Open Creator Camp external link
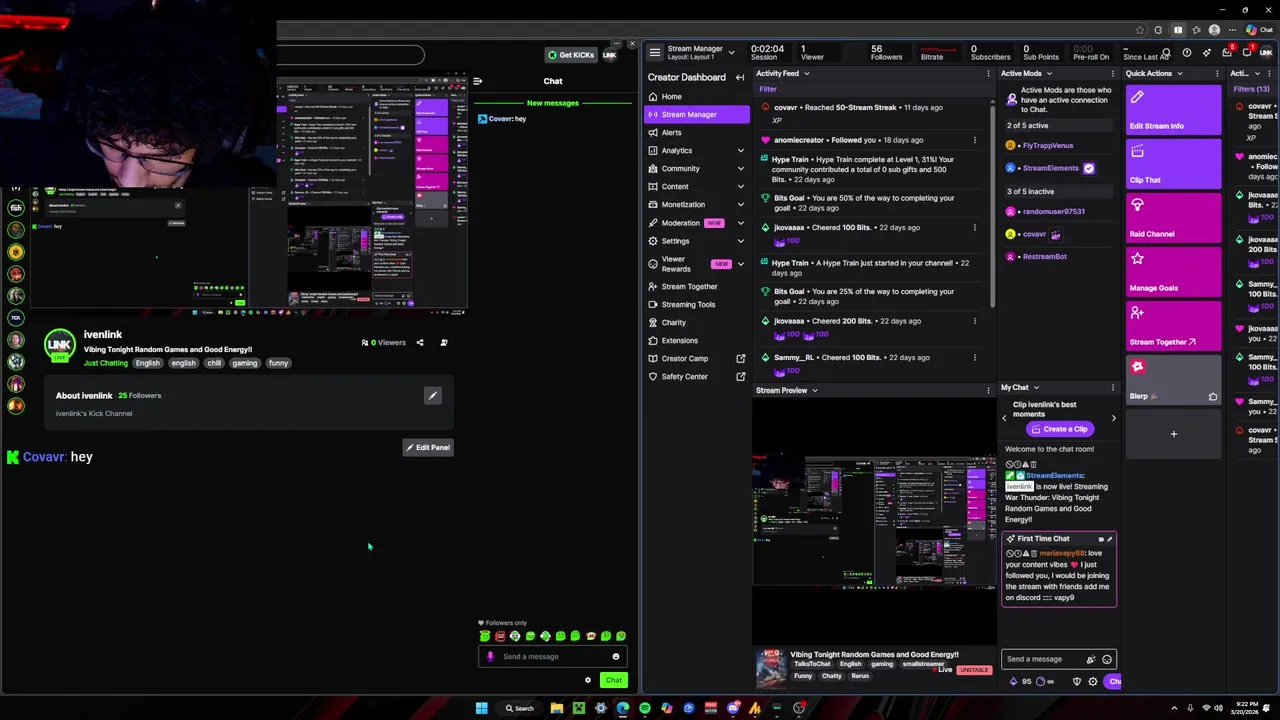This screenshot has height=720, width=1280. pyautogui.click(x=696, y=358)
